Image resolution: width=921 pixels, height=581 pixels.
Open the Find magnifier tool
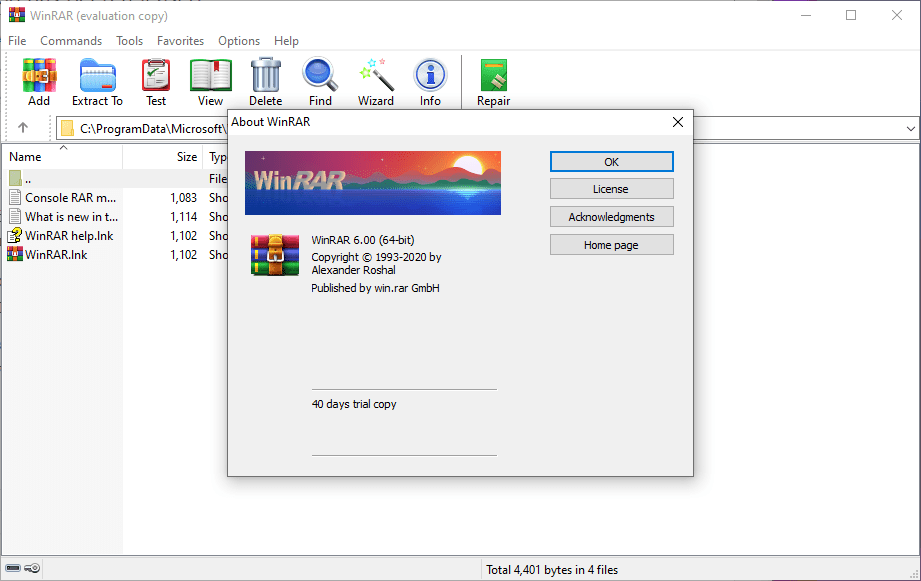[320, 81]
